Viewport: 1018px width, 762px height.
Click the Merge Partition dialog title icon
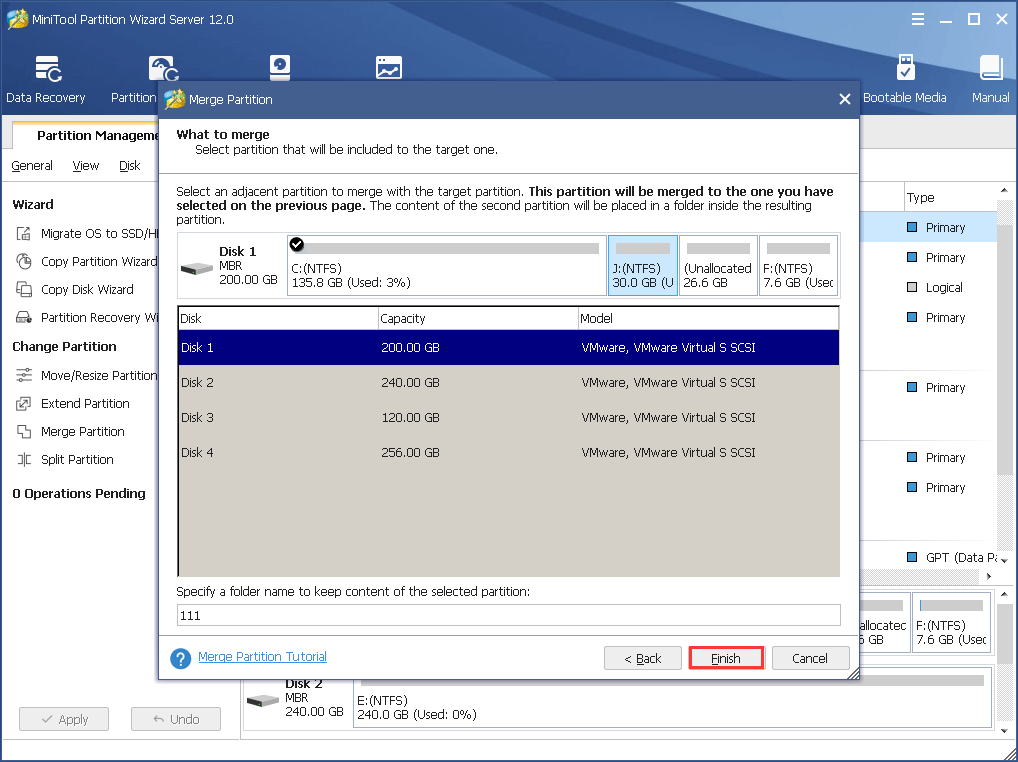point(174,99)
